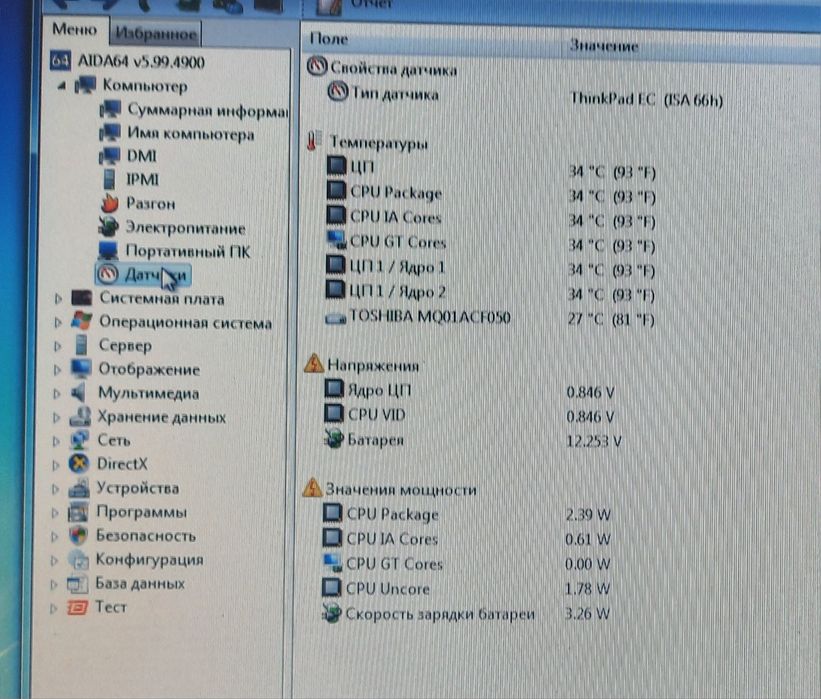This screenshot has width=821, height=699.
Task: Click the Сервер tower icon
Action: pyautogui.click(x=81, y=345)
